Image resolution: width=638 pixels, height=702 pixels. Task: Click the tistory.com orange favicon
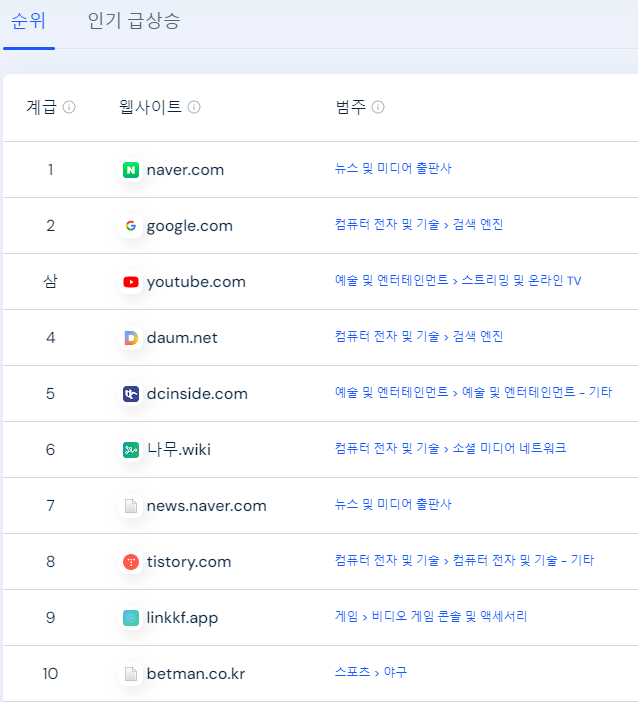(131, 562)
